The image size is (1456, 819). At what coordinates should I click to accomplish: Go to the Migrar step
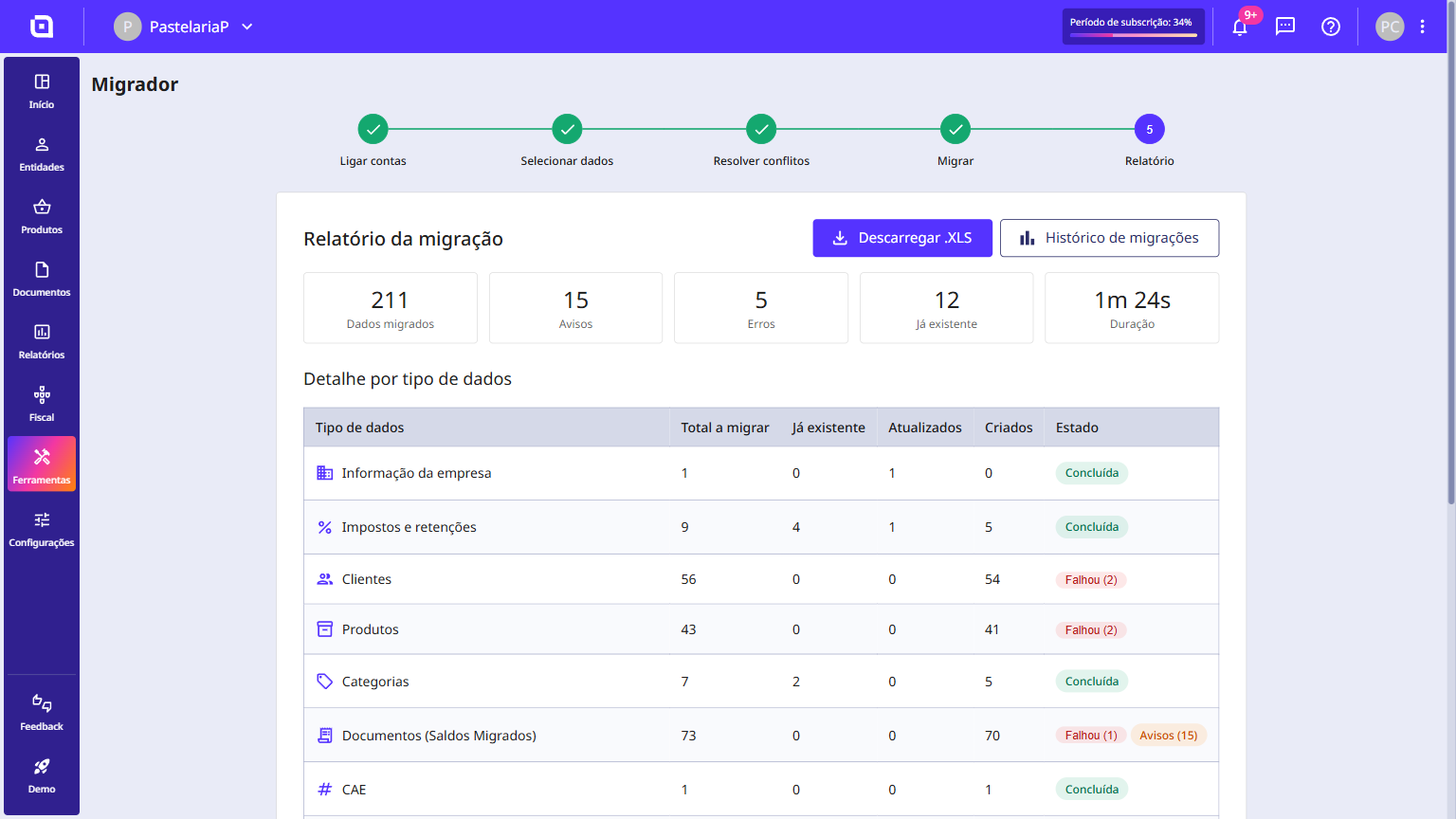(x=955, y=140)
